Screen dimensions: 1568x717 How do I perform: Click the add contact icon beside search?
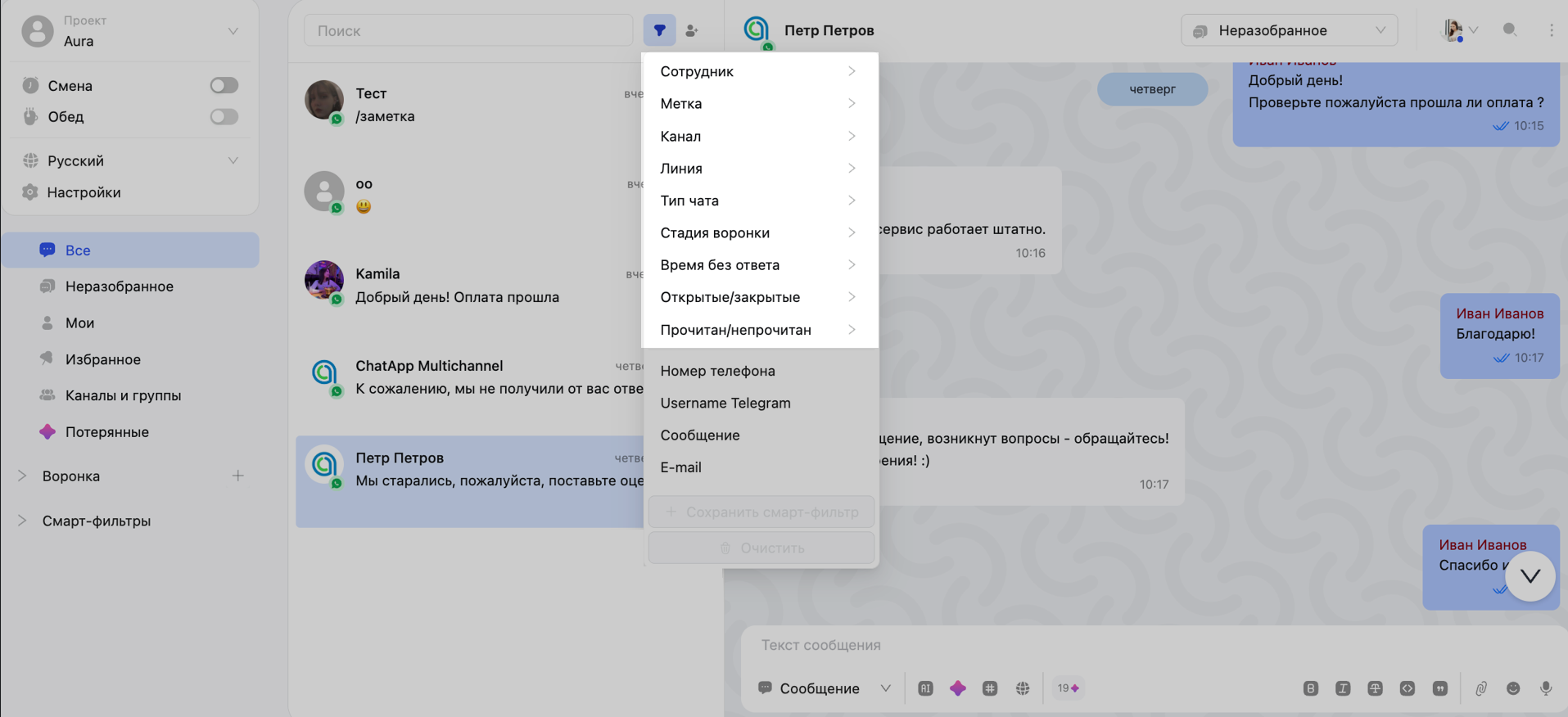[x=692, y=31]
